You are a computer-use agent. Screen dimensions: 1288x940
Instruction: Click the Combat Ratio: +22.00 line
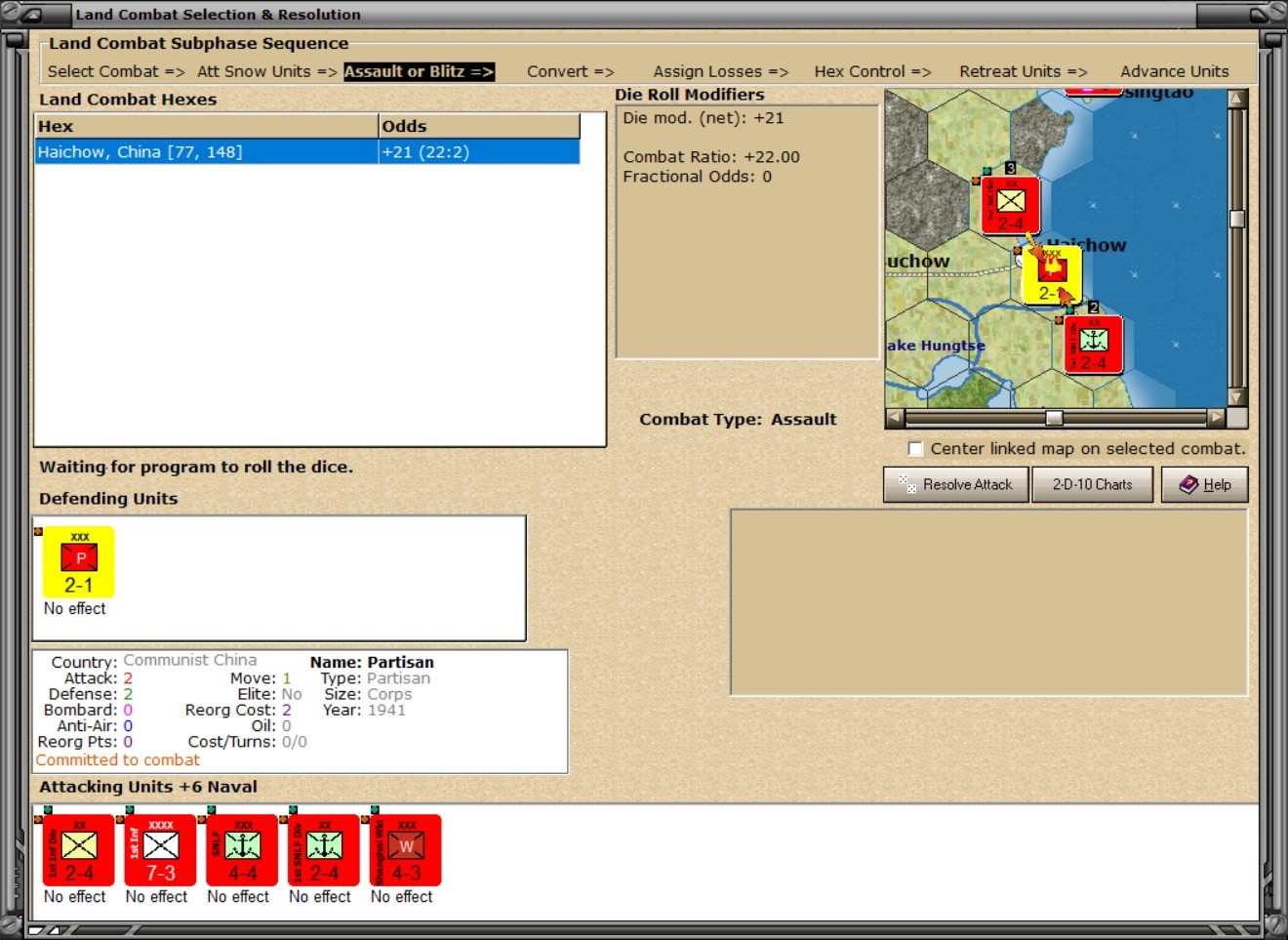tap(711, 157)
